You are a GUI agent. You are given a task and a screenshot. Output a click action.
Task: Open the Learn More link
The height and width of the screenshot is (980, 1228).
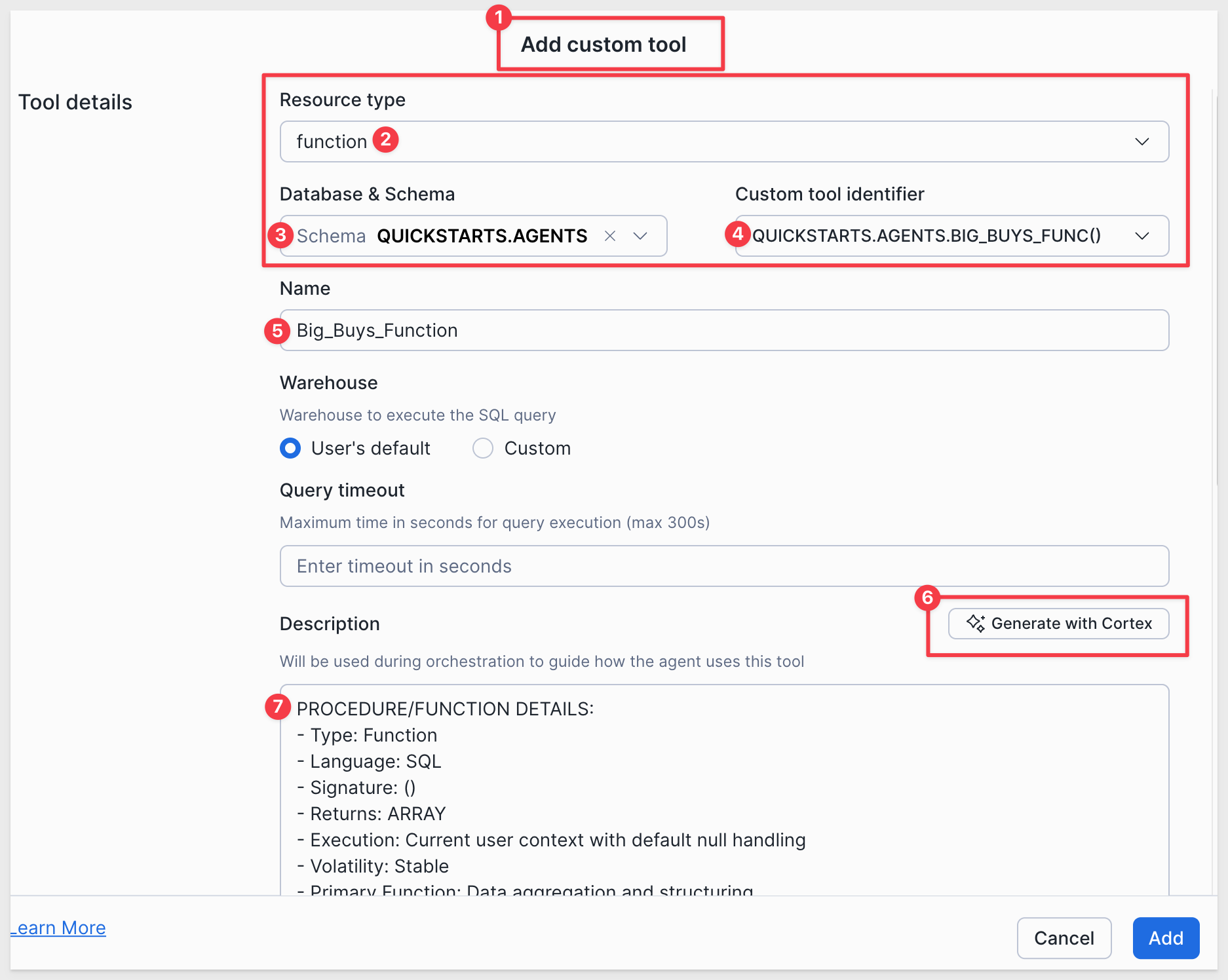(x=59, y=928)
